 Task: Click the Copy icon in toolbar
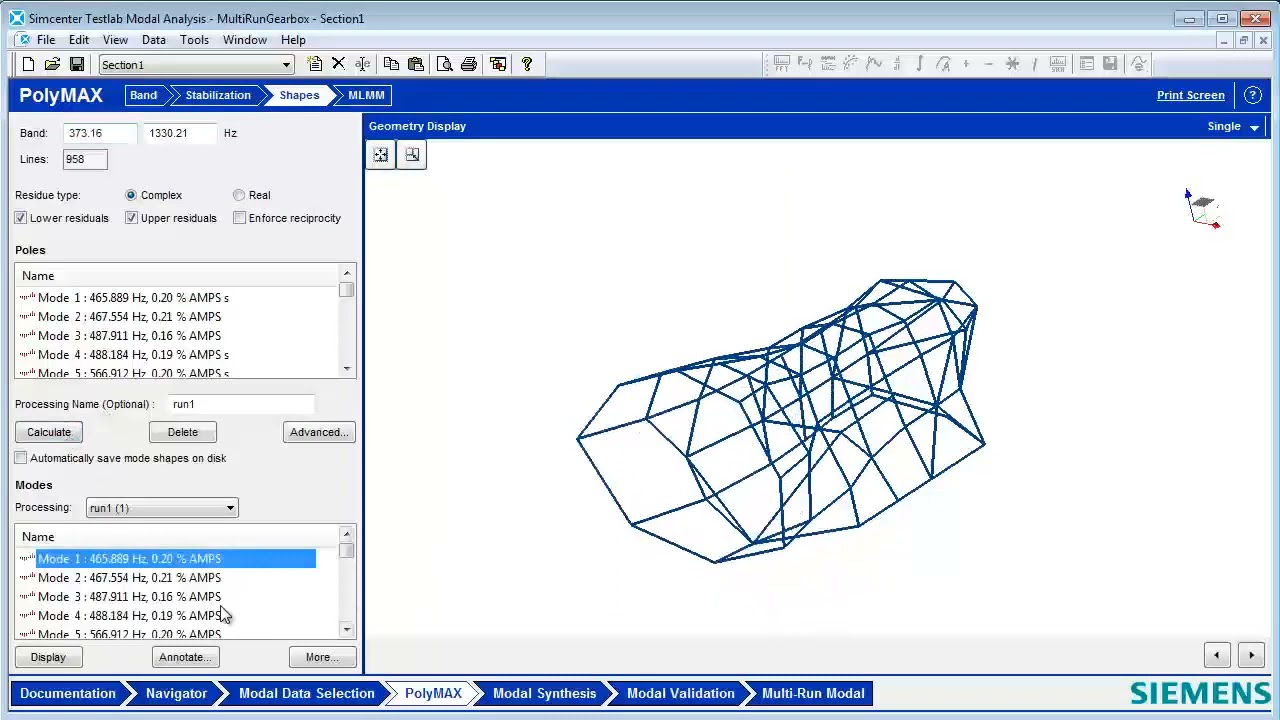[391, 64]
